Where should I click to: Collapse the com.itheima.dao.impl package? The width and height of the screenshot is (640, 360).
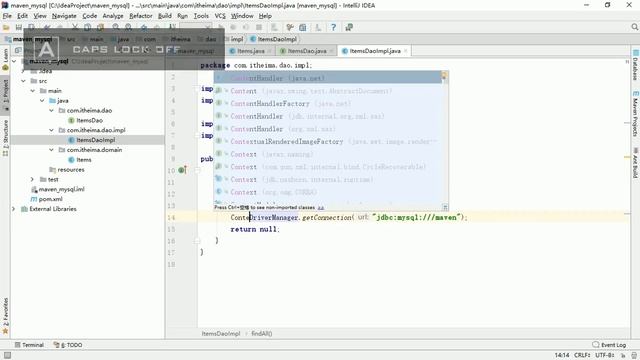51,130
